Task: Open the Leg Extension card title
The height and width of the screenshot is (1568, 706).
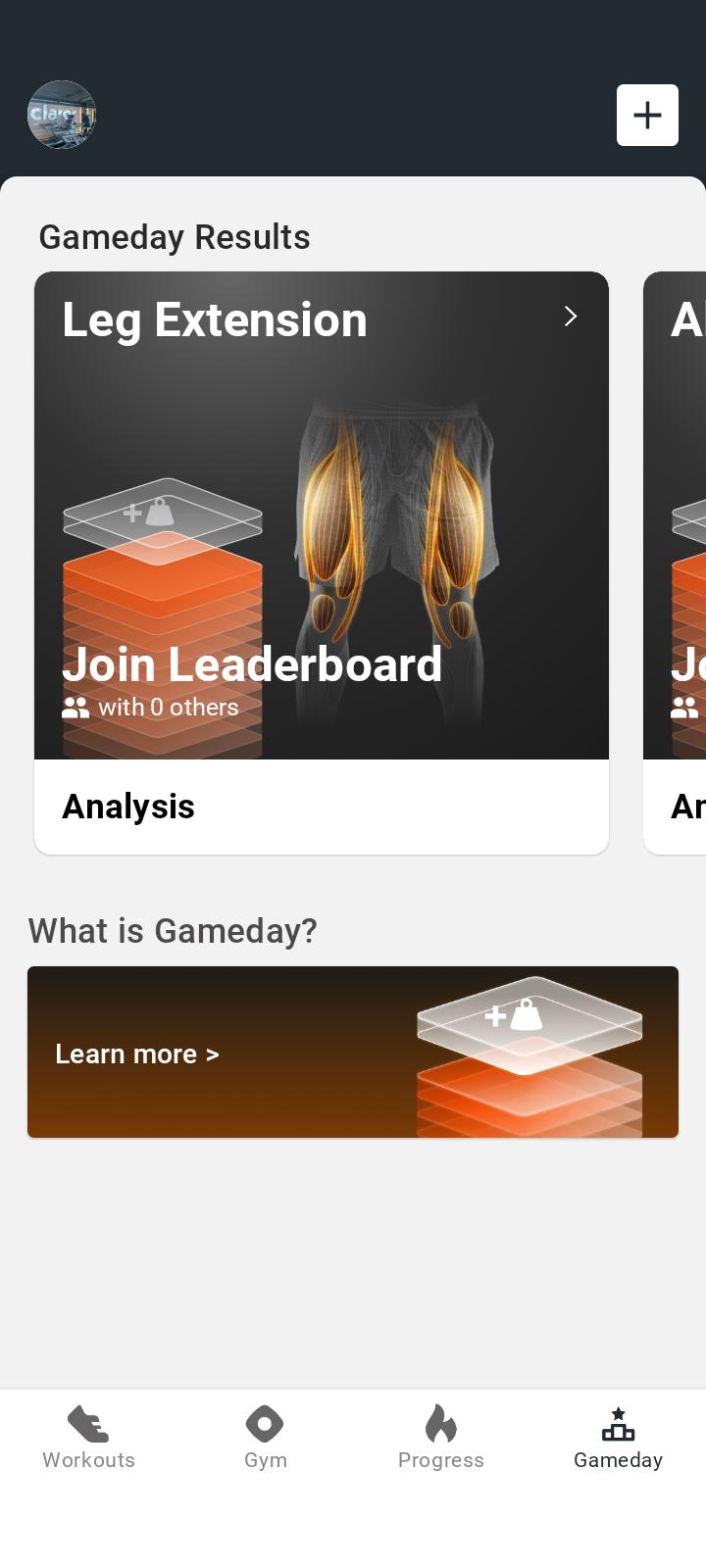Action: pyautogui.click(x=215, y=319)
